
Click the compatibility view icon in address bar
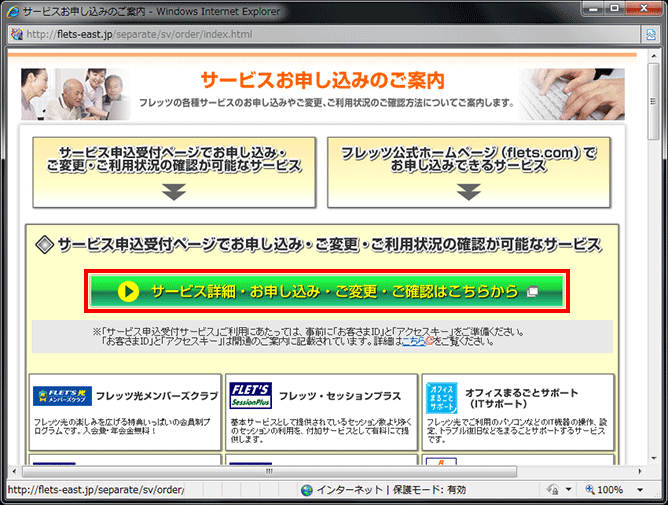[x=651, y=35]
